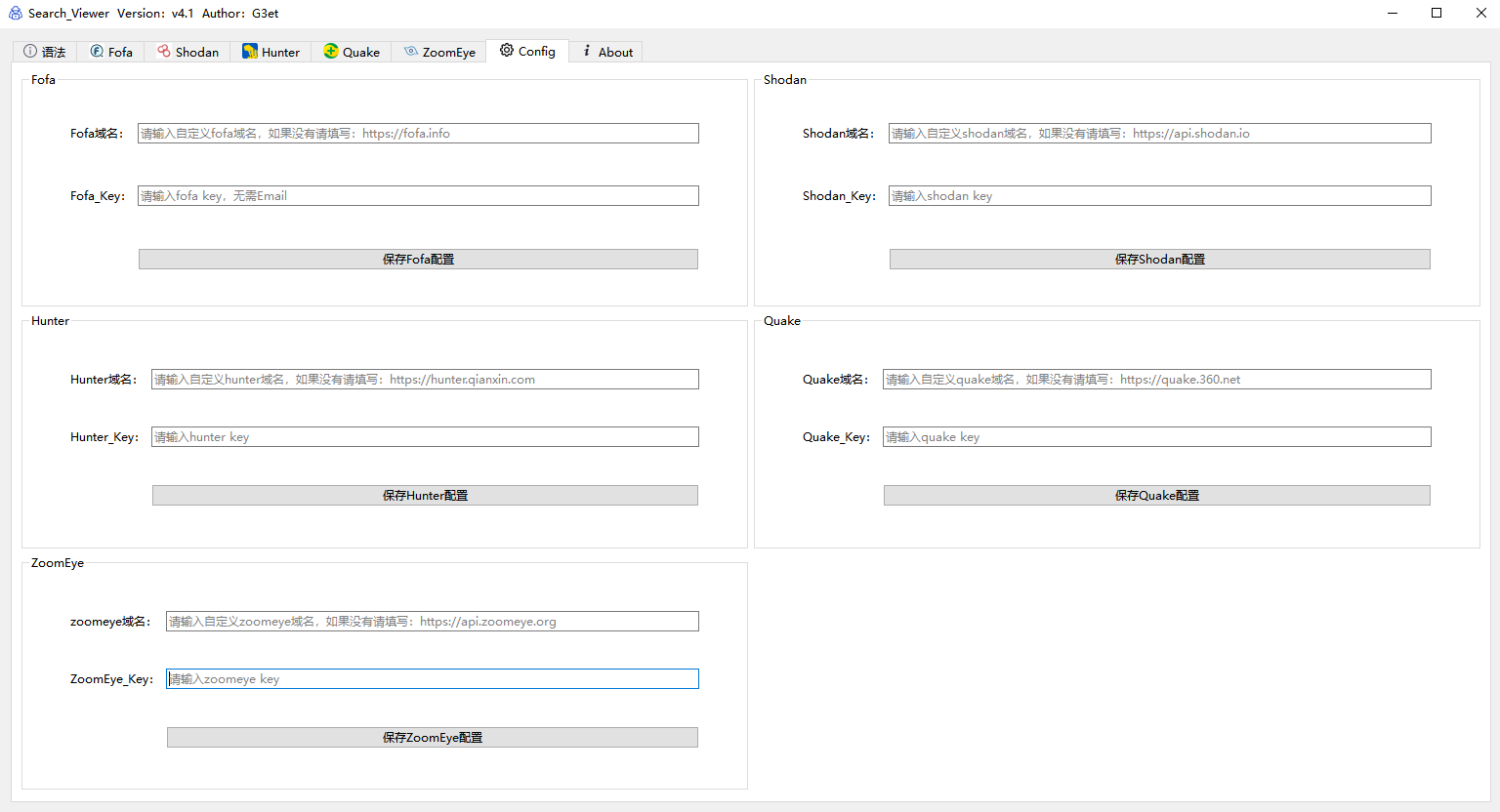The width and height of the screenshot is (1500, 812).
Task: Select the Config tab
Action: tap(527, 51)
